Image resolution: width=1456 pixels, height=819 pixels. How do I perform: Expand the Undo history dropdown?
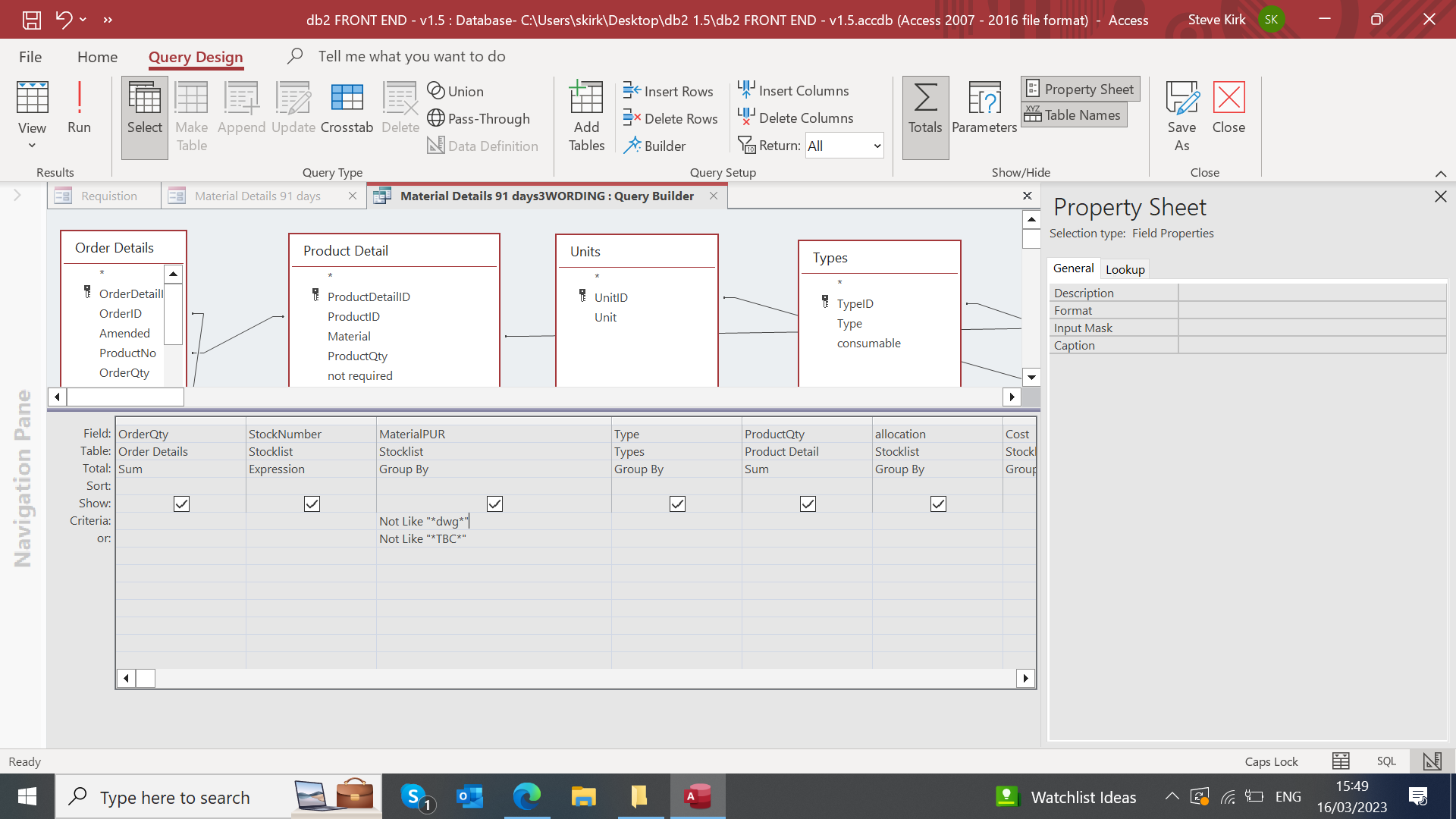click(x=83, y=20)
